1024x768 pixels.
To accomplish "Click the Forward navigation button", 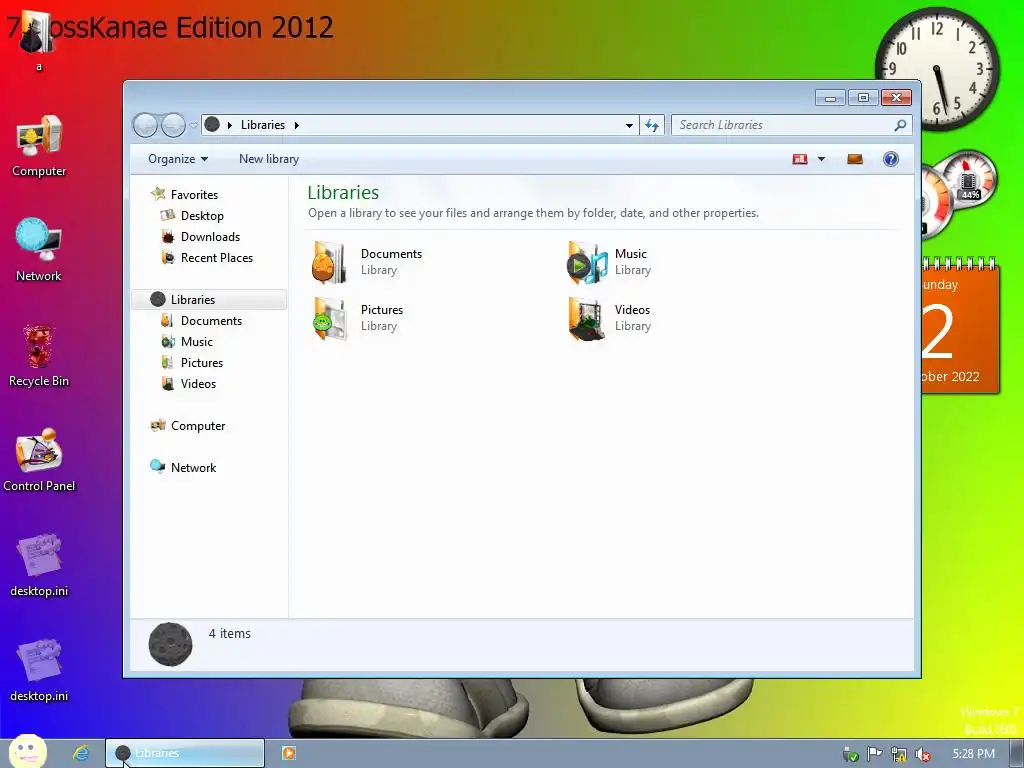I will (173, 125).
